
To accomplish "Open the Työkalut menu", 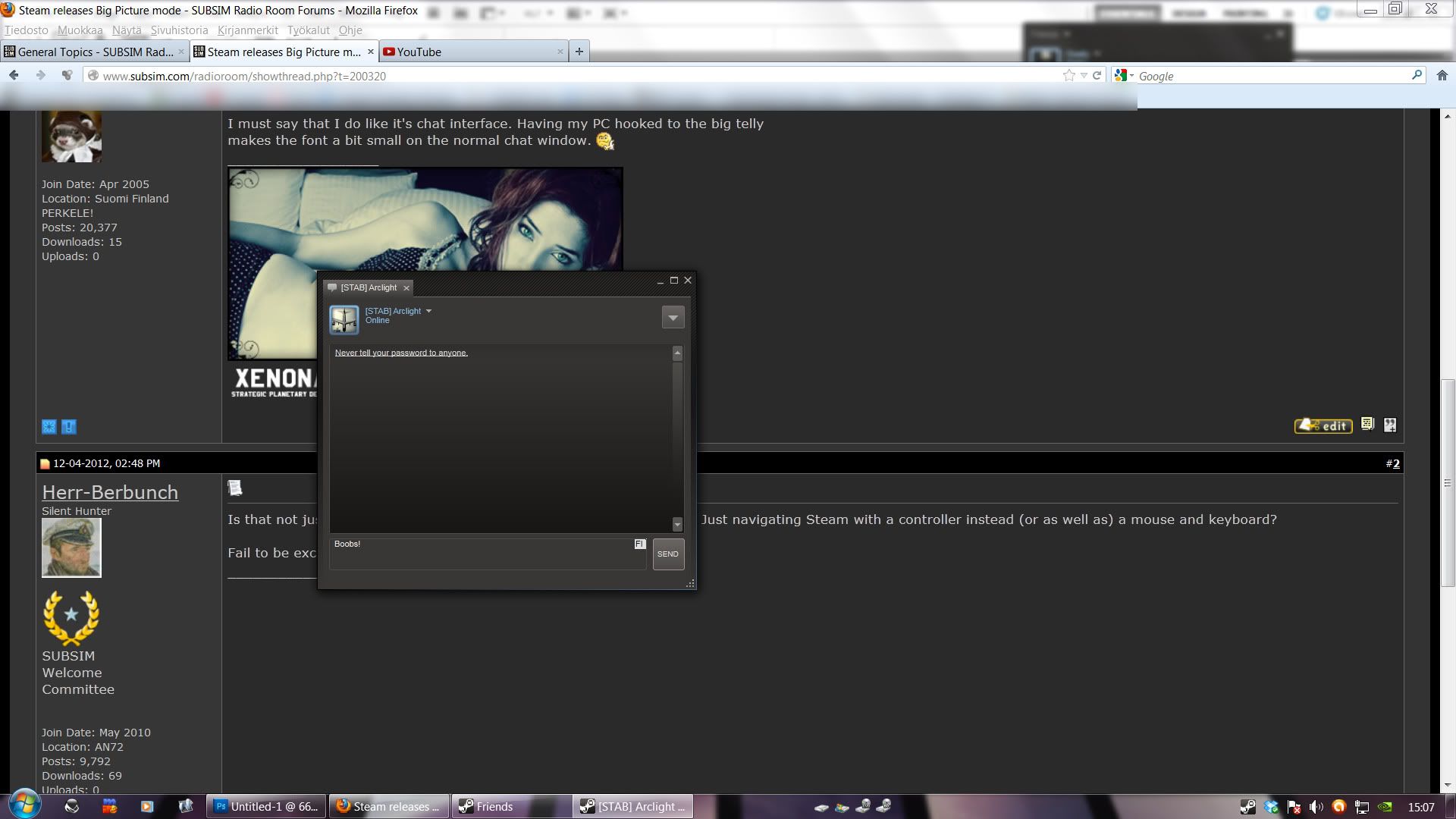I will click(x=309, y=30).
